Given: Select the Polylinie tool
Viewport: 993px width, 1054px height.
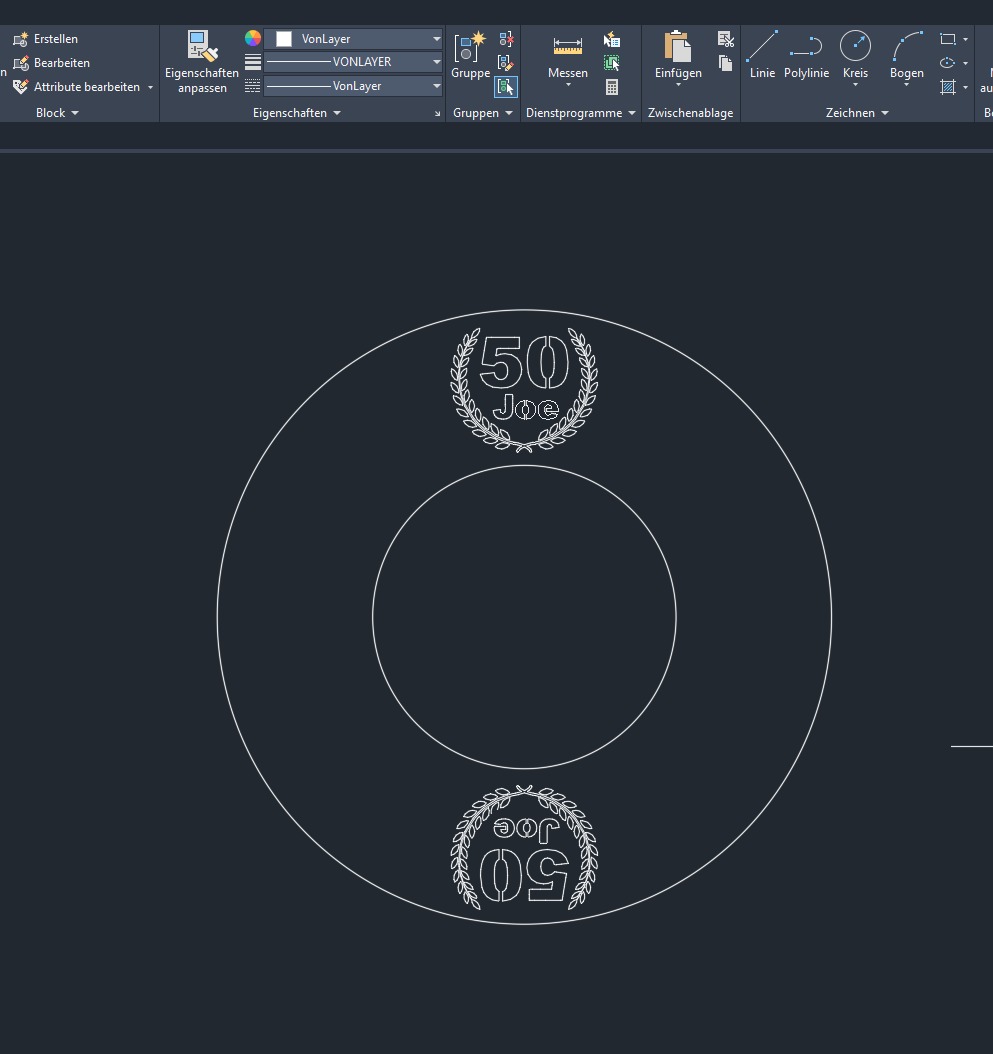Looking at the screenshot, I should (x=806, y=55).
